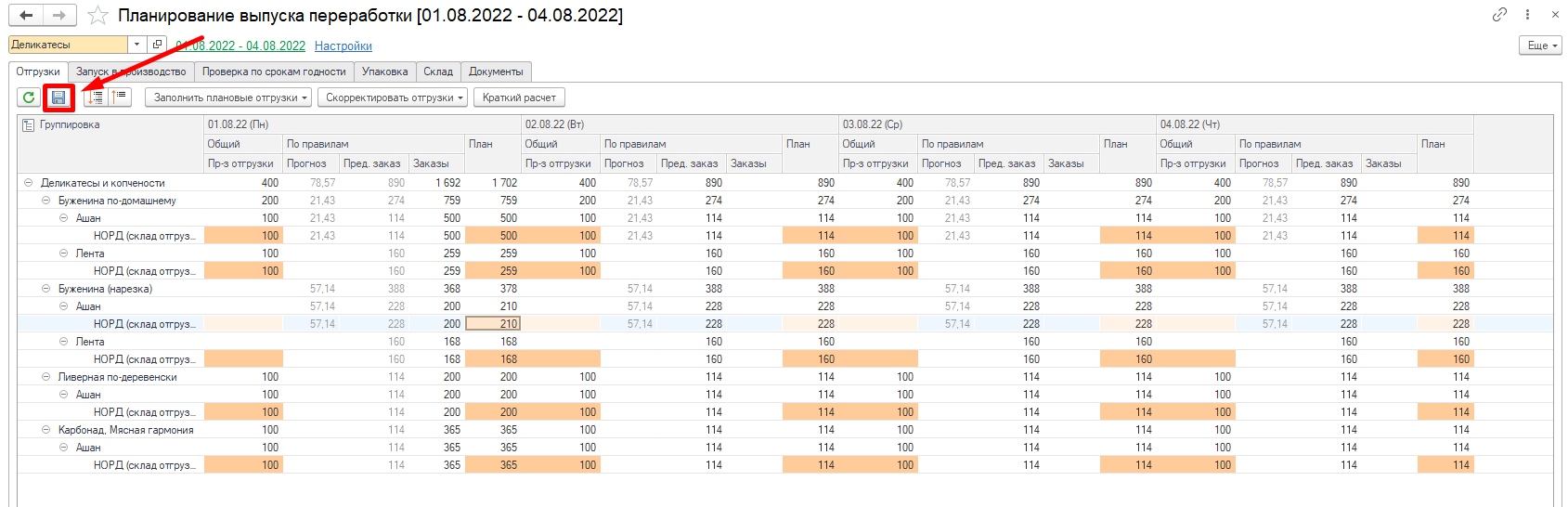Click the green refresh icon in toolbar
1568x507 pixels.
[29, 97]
